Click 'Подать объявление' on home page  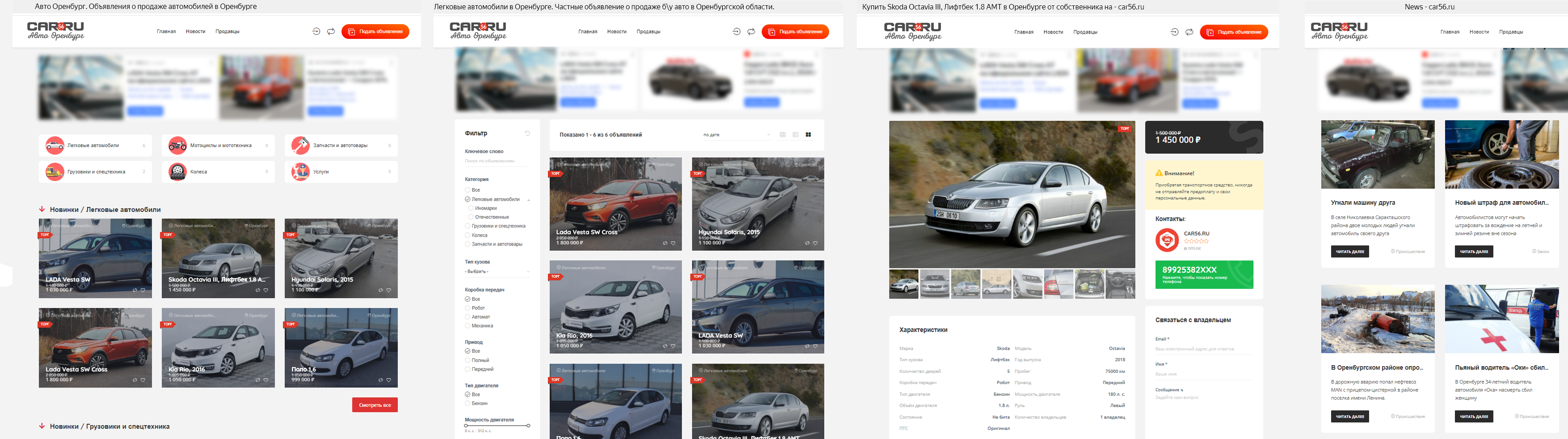pyautogui.click(x=375, y=32)
